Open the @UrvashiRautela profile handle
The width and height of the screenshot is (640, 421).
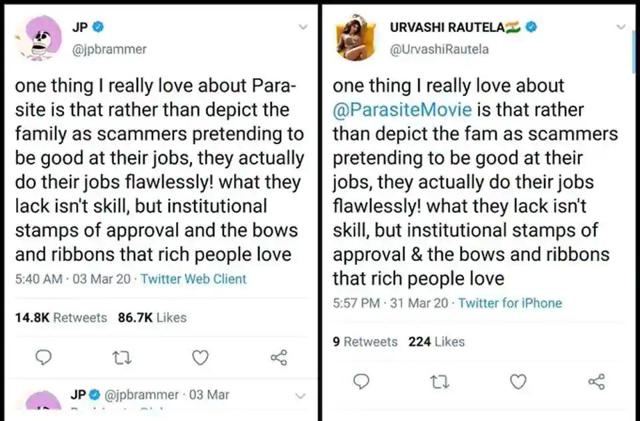441,47
